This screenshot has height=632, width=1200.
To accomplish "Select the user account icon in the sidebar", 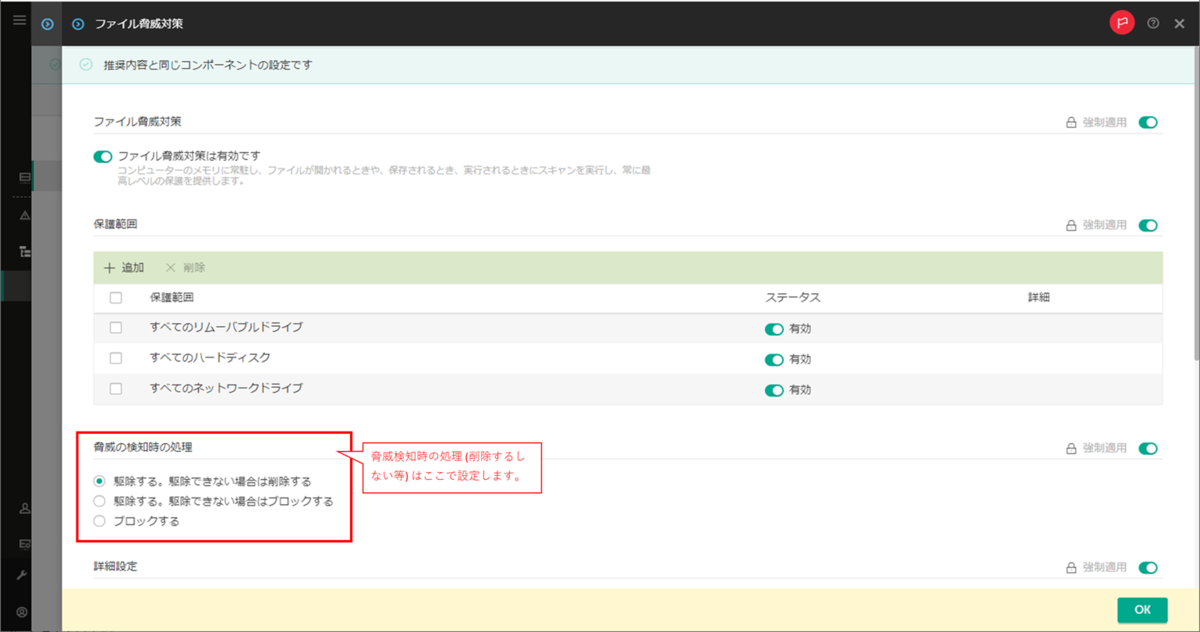I will (x=24, y=508).
